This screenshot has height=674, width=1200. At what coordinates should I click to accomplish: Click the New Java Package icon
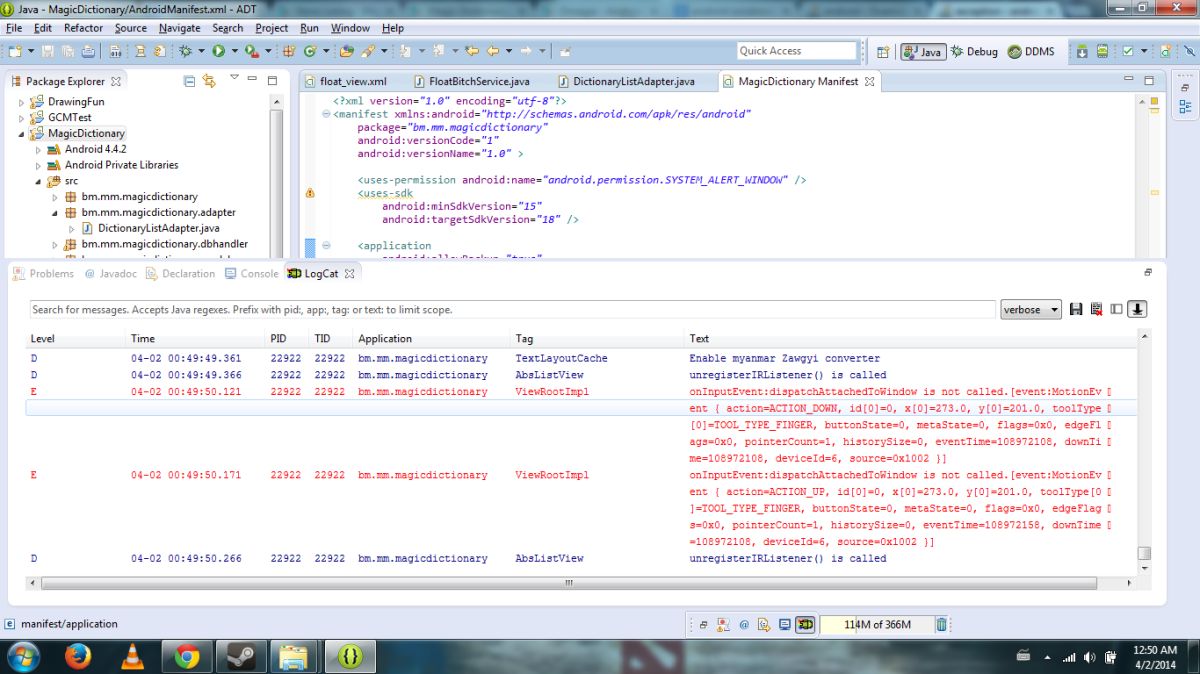click(287, 51)
